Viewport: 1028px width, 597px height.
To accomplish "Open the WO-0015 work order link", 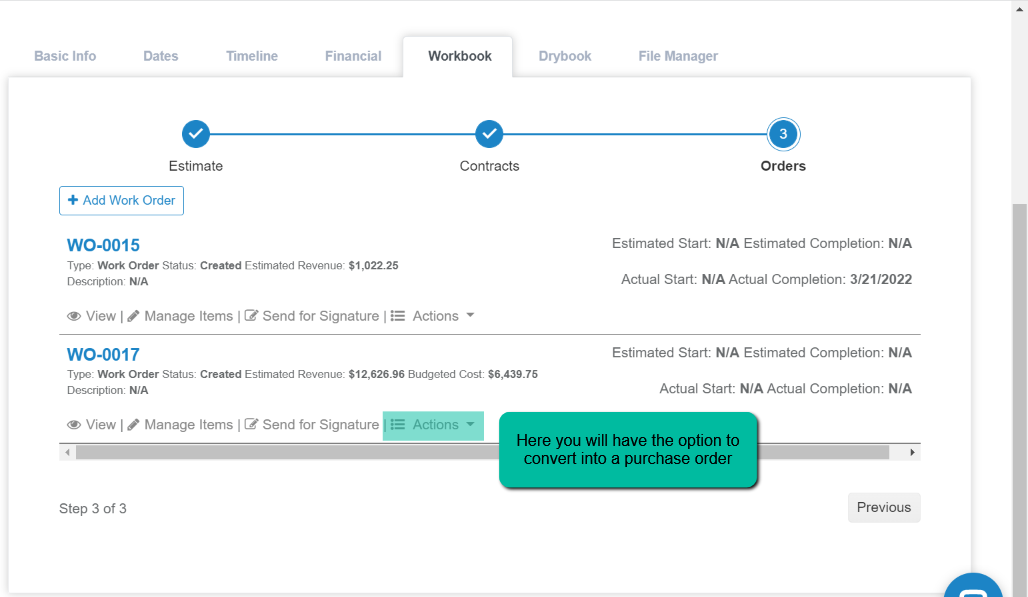I will [x=103, y=245].
